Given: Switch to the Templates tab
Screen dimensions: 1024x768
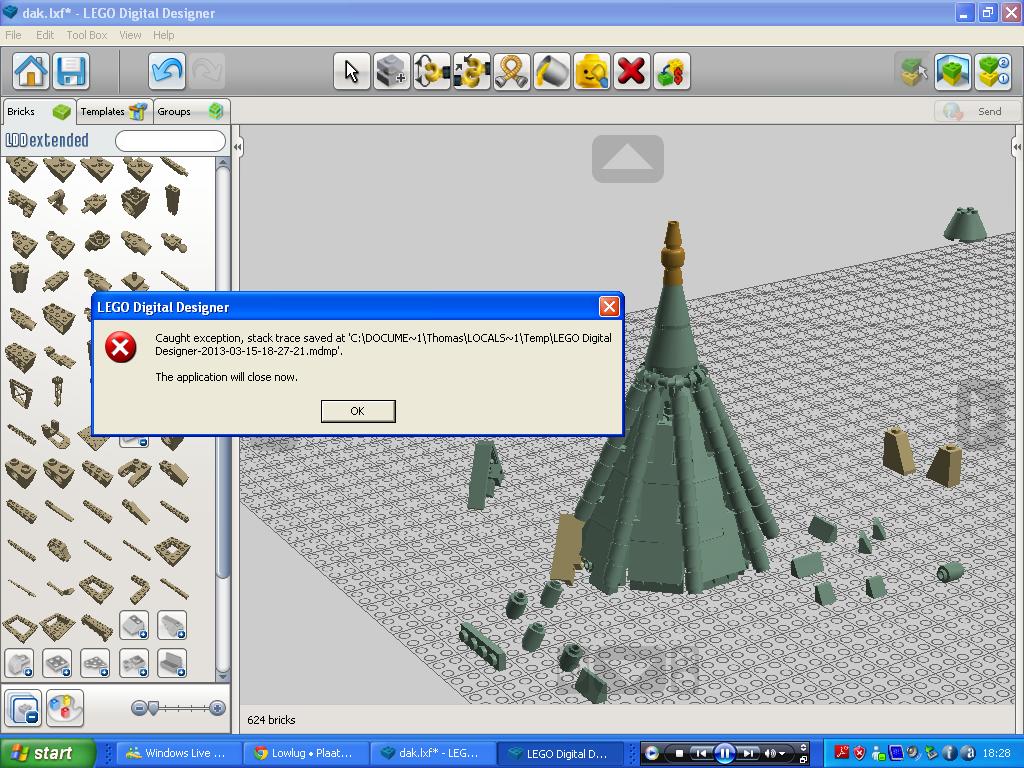Looking at the screenshot, I should click(x=114, y=111).
